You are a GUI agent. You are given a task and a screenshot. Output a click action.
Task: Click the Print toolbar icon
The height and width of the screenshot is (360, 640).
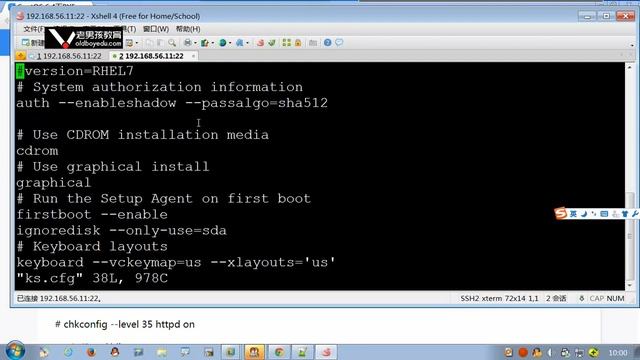click(187, 42)
